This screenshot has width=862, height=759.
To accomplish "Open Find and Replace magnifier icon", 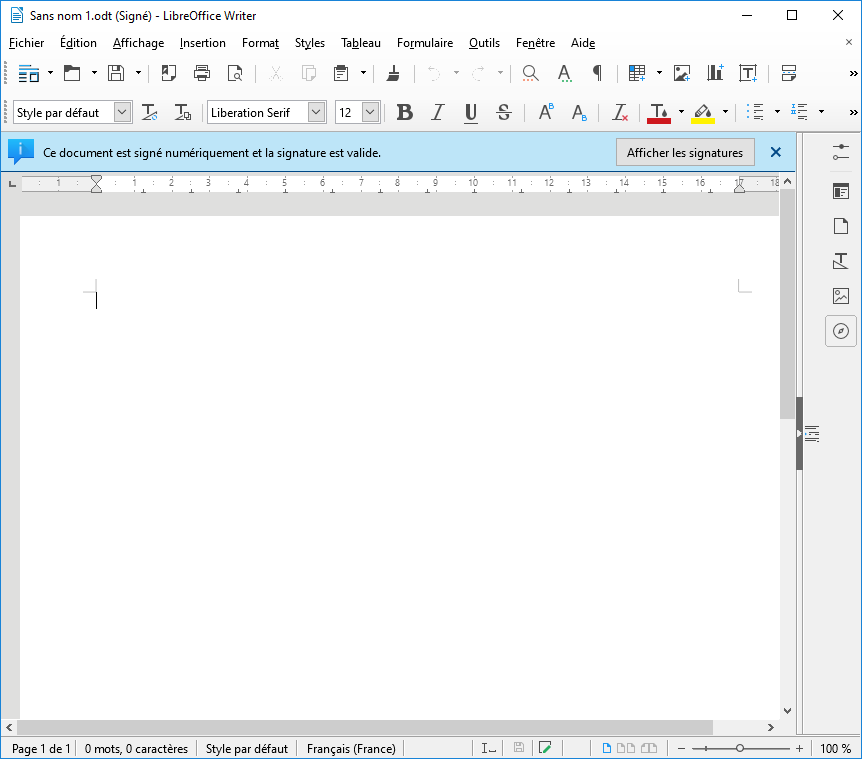I will (530, 73).
